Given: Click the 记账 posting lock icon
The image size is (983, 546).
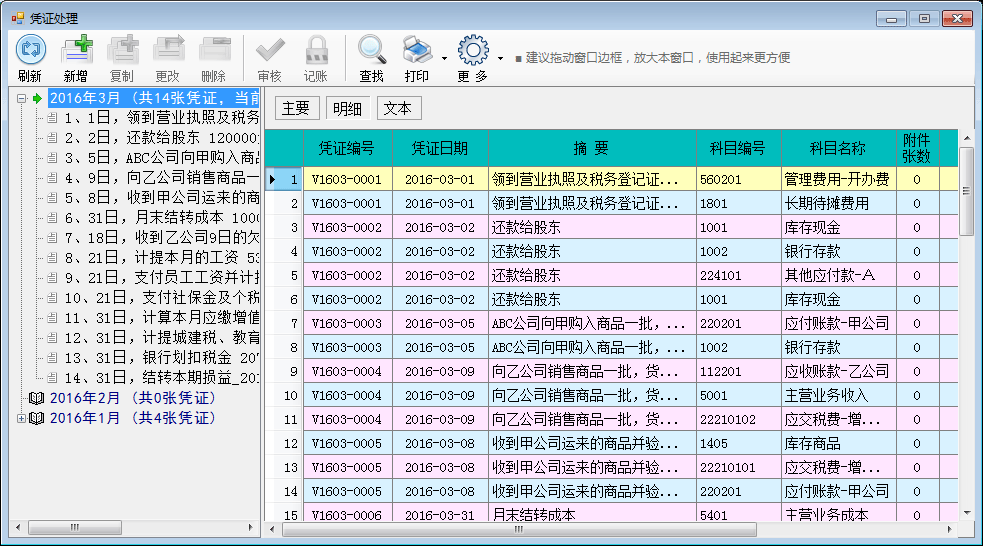Looking at the screenshot, I should coord(316,50).
